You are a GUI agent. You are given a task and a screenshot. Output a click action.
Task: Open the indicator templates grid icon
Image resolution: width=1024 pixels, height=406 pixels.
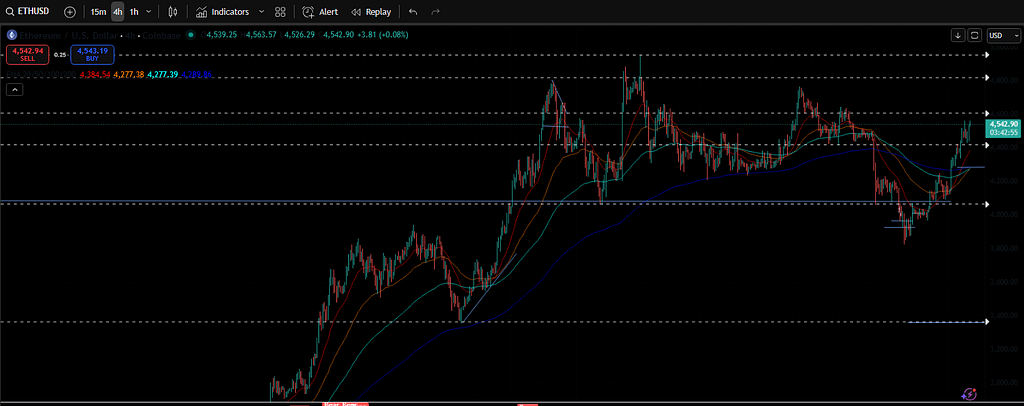pyautogui.click(x=279, y=12)
